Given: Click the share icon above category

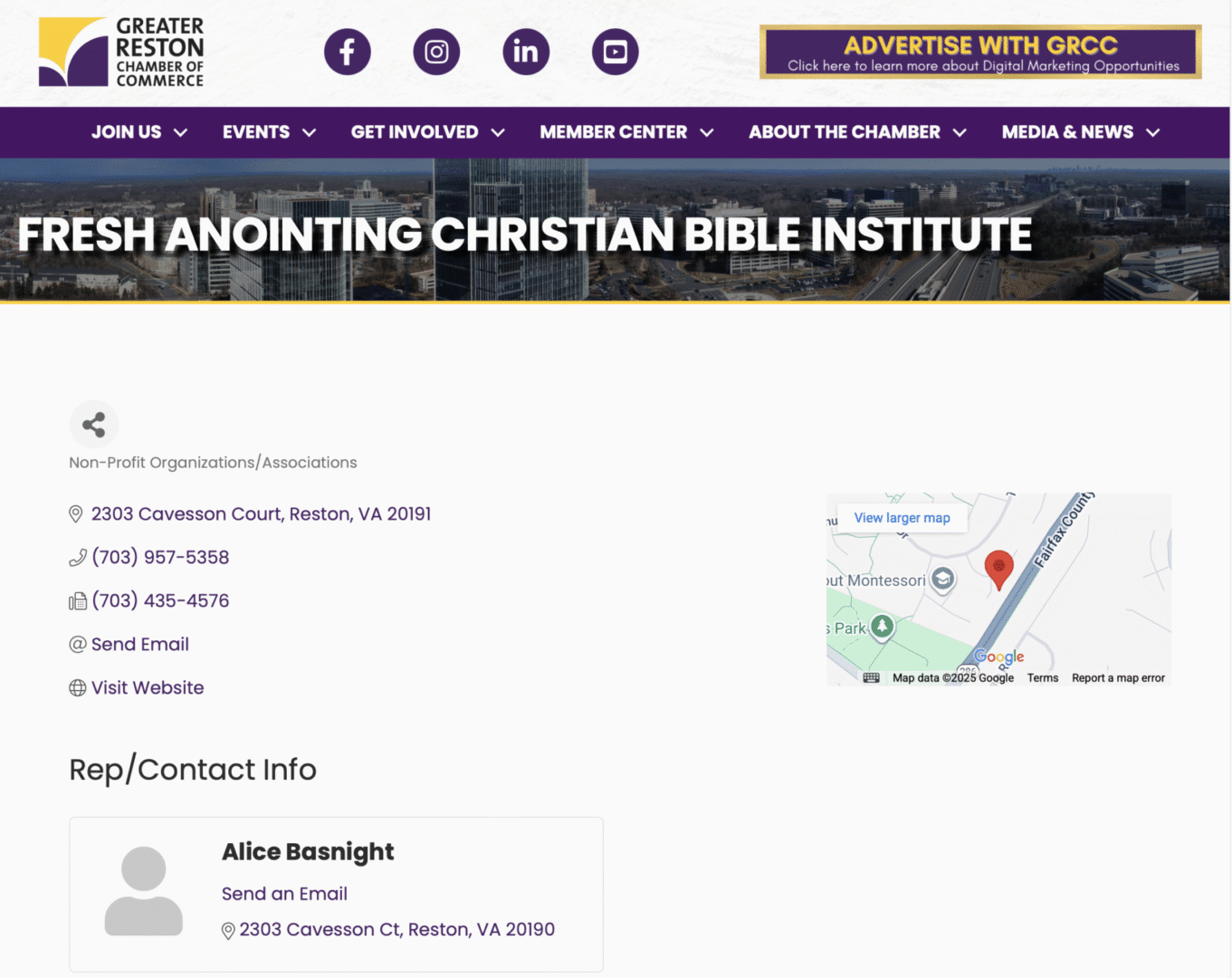Looking at the screenshot, I should click(x=94, y=425).
